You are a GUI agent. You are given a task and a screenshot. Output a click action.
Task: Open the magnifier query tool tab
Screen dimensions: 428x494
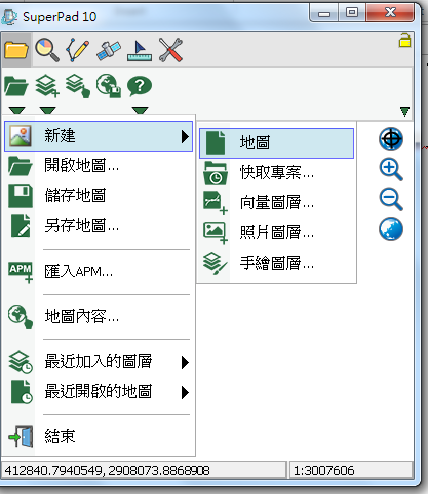[x=47, y=50]
